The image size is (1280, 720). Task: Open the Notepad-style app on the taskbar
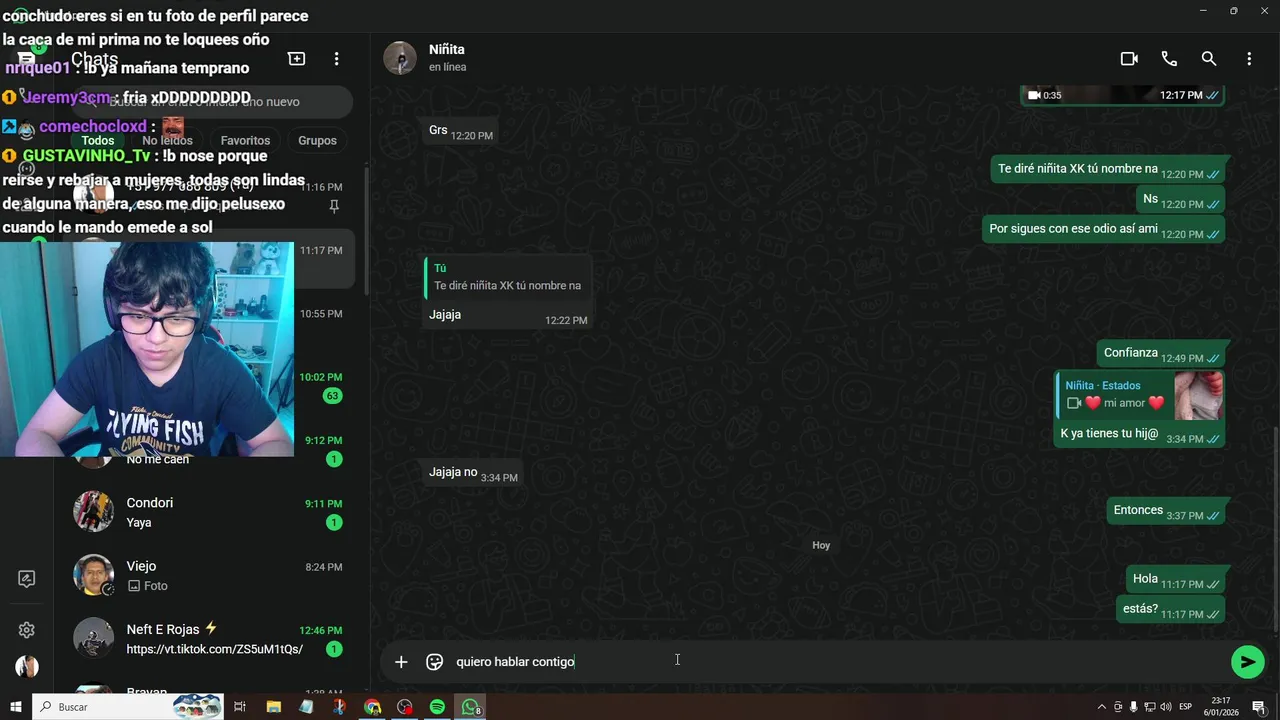point(306,707)
